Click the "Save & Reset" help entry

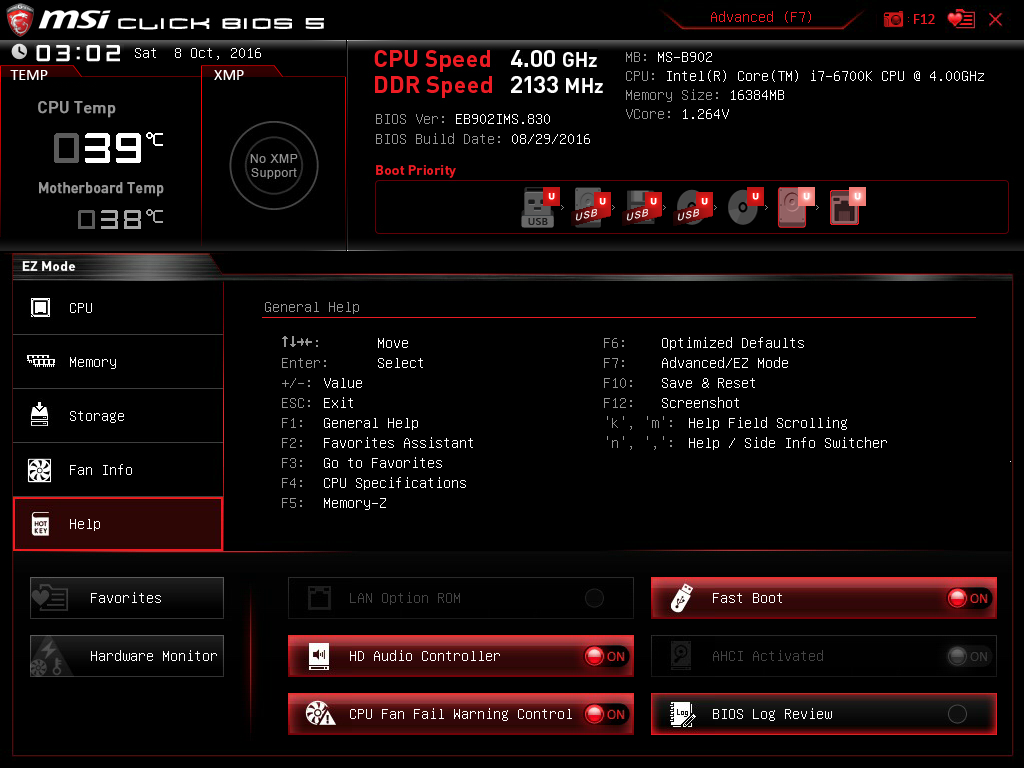708,383
